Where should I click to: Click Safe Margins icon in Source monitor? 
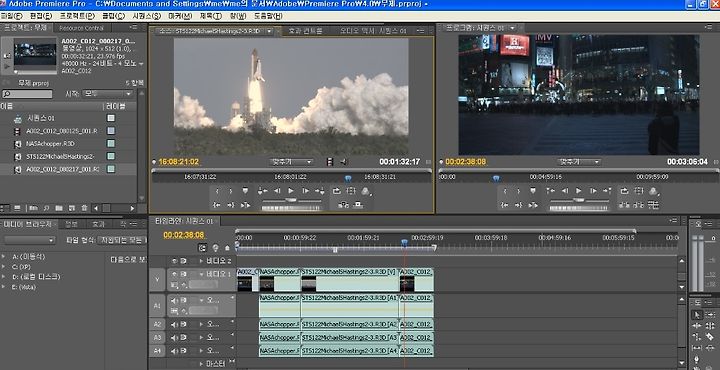coord(350,191)
